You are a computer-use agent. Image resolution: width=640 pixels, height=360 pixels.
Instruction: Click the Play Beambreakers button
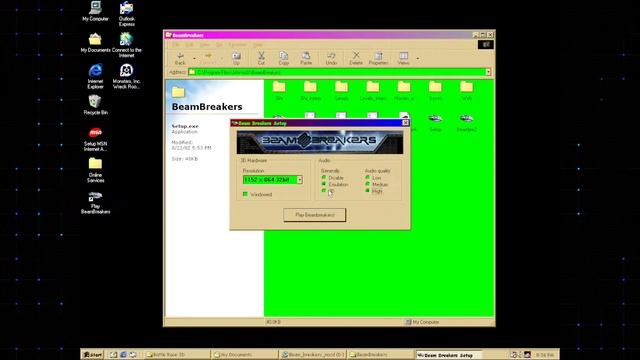pyautogui.click(x=315, y=215)
